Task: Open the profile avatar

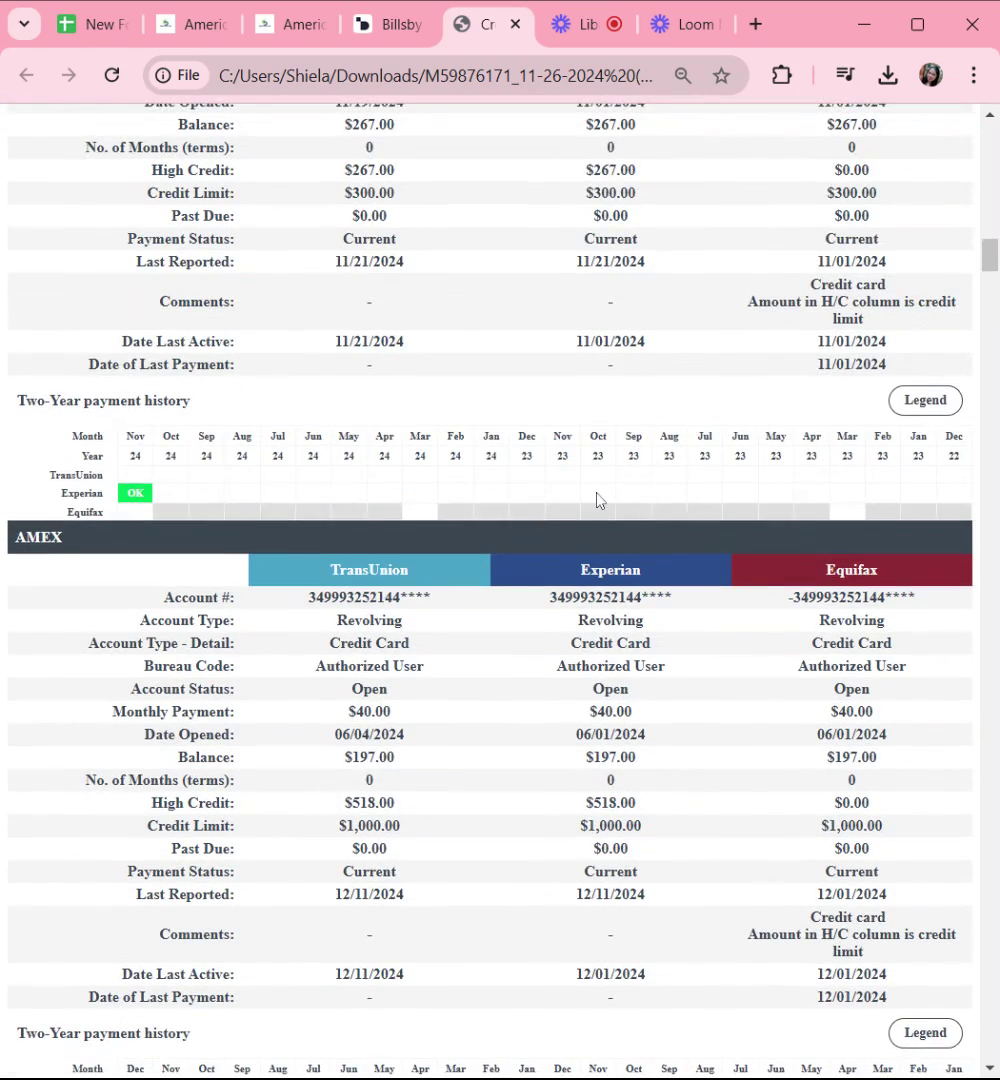Action: click(x=930, y=75)
